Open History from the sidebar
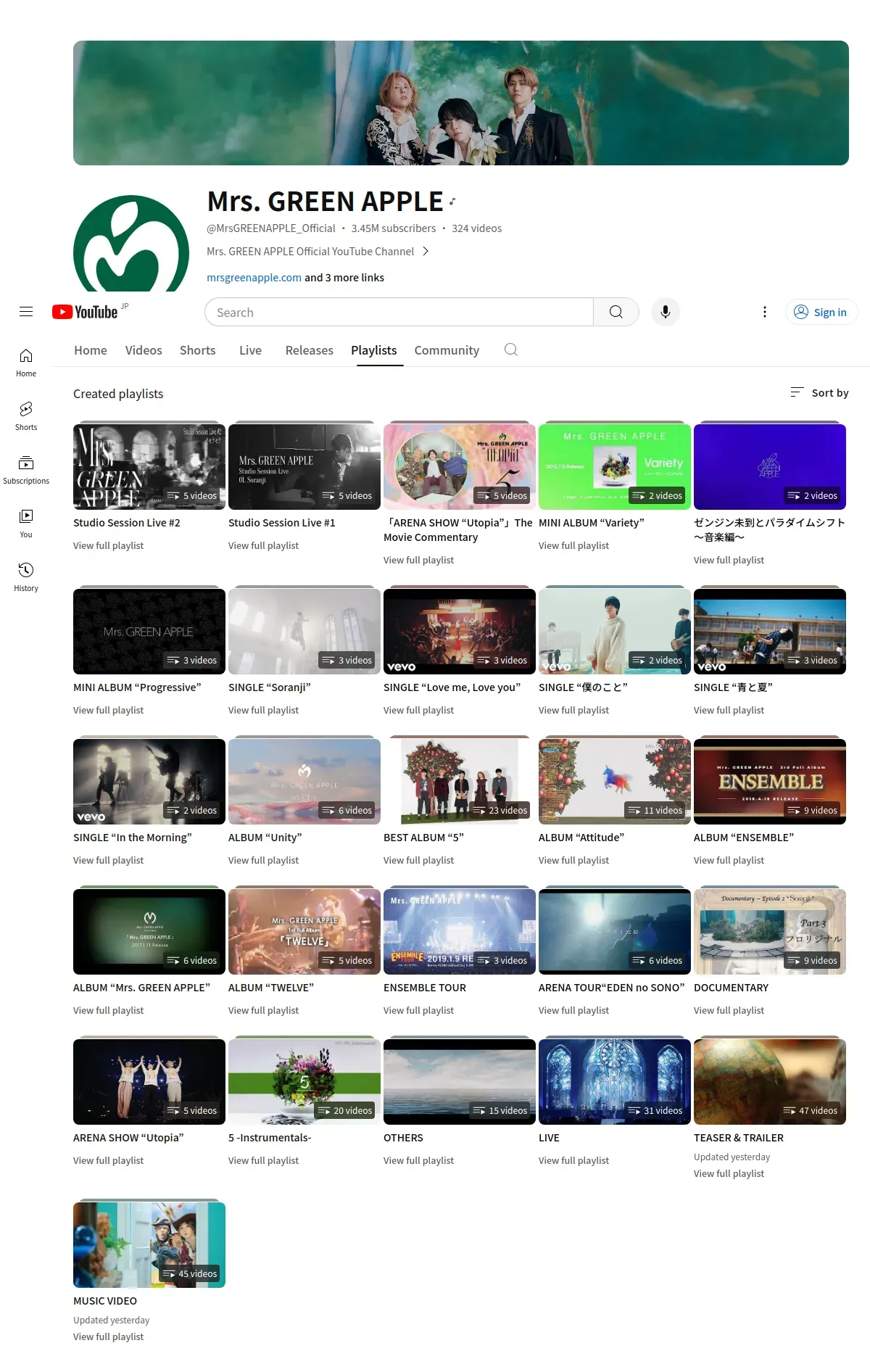Viewport: 870px width, 1372px height. [26, 577]
